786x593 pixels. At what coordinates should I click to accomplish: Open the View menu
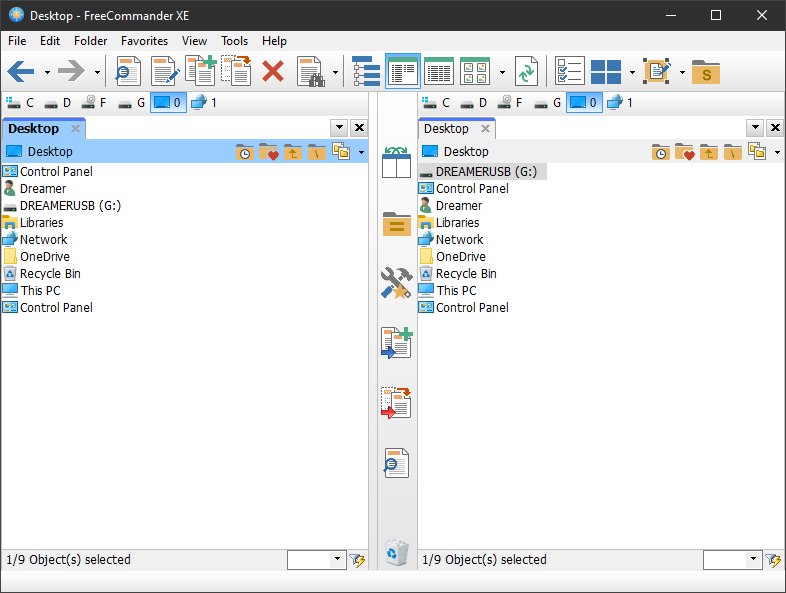[x=194, y=41]
